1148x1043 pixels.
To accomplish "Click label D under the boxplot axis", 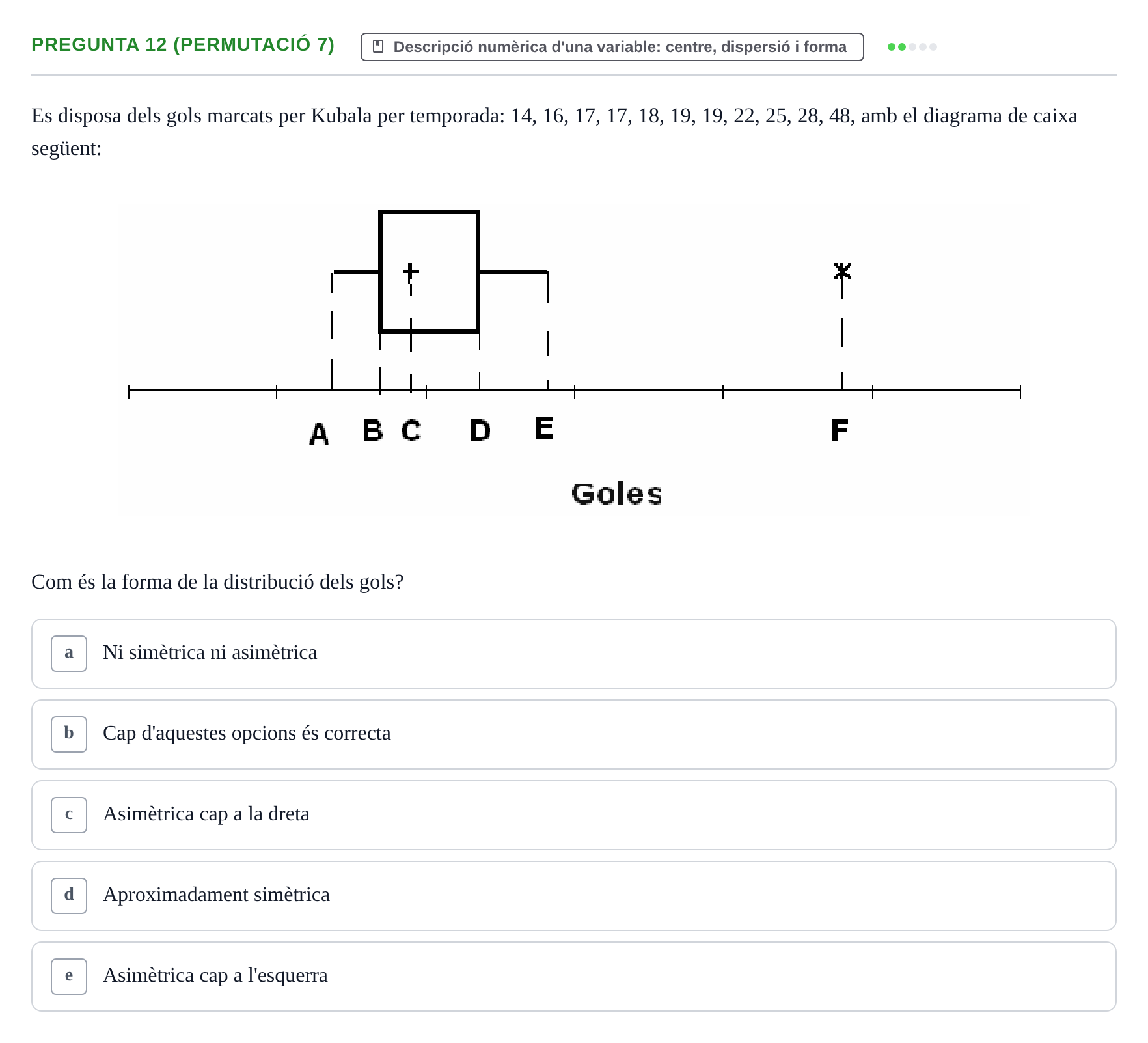I will [480, 430].
